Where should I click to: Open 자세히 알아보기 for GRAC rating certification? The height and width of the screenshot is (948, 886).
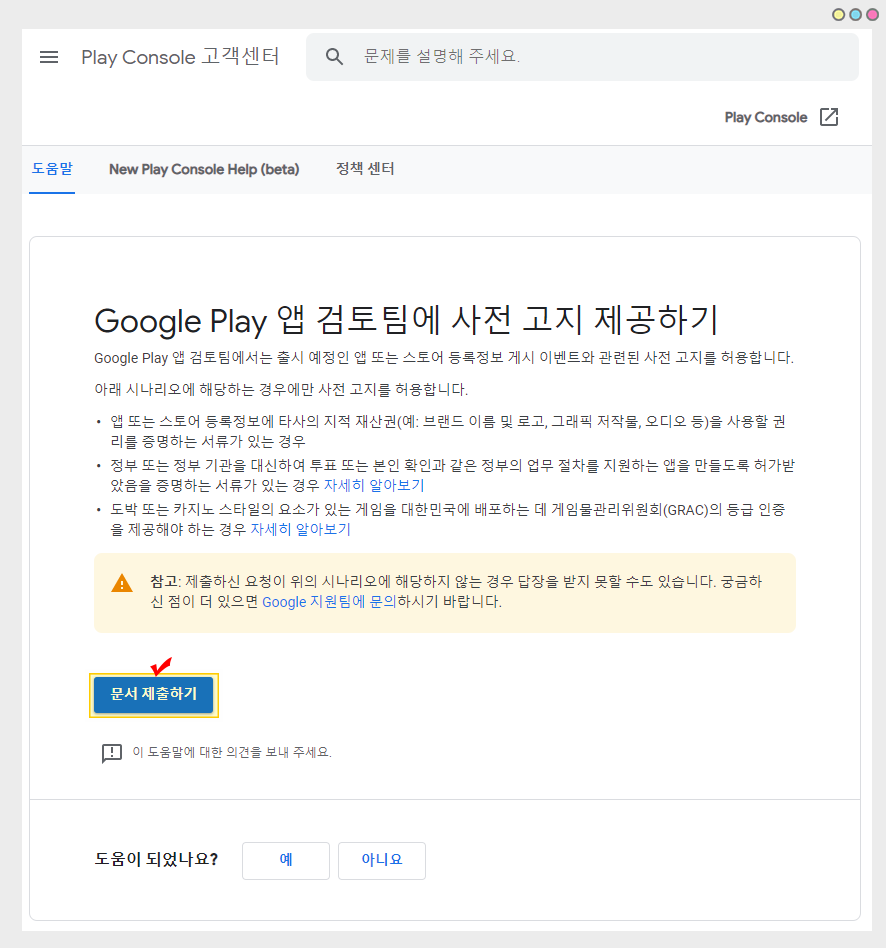tap(300, 529)
